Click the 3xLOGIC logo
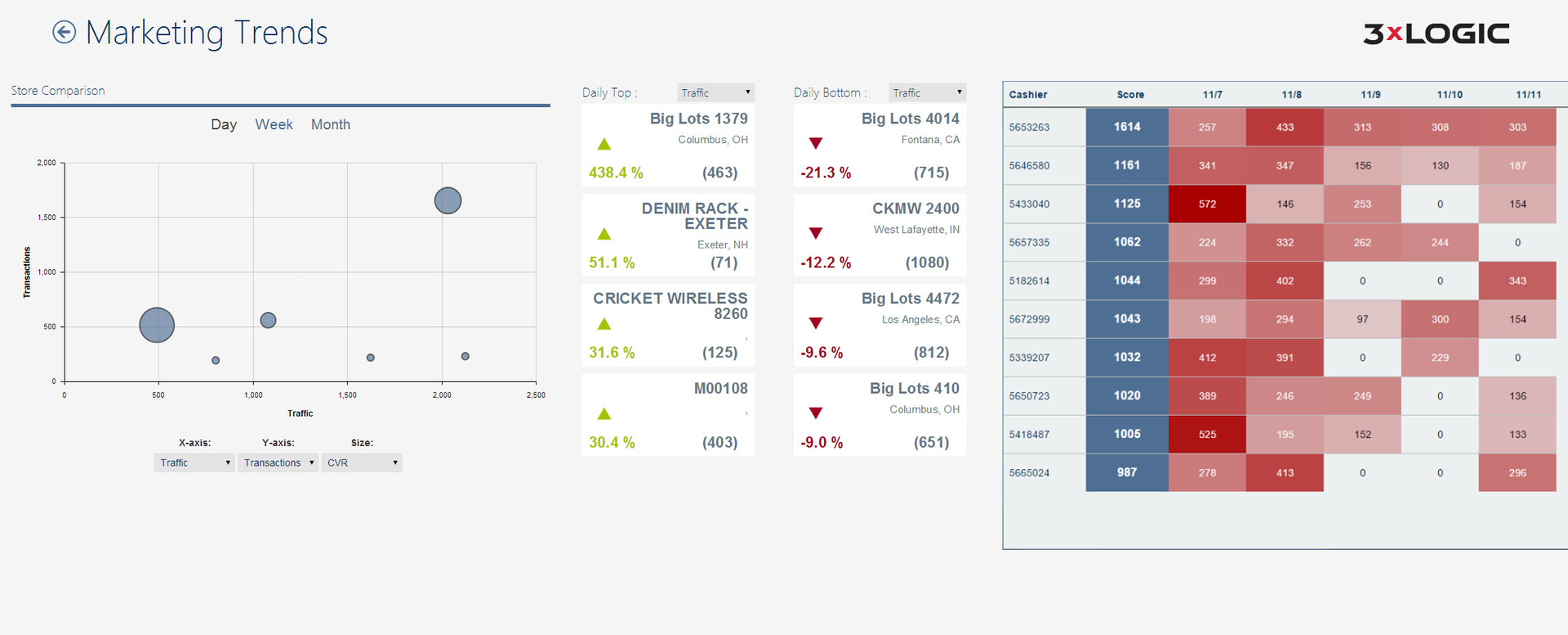The height and width of the screenshot is (635, 1568). tap(1437, 33)
